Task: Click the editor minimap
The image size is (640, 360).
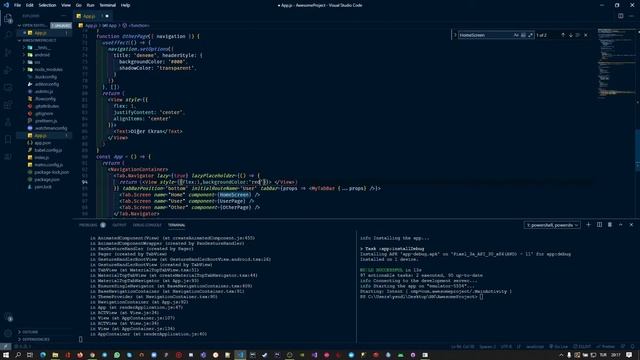Action: click(616, 65)
